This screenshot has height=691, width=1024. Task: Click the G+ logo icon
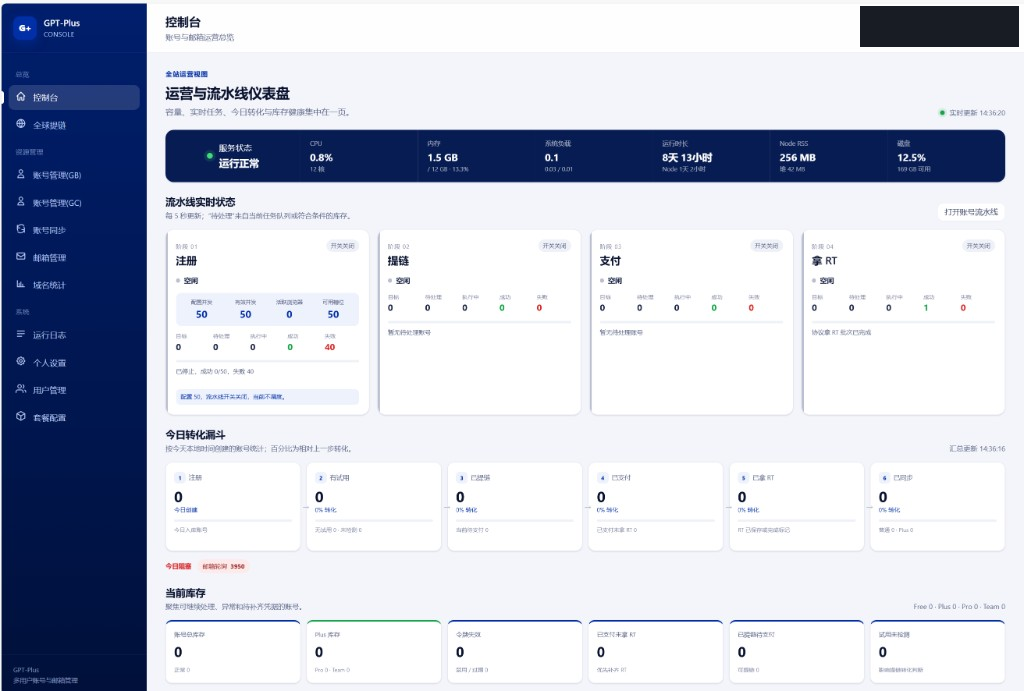click(x=25, y=28)
